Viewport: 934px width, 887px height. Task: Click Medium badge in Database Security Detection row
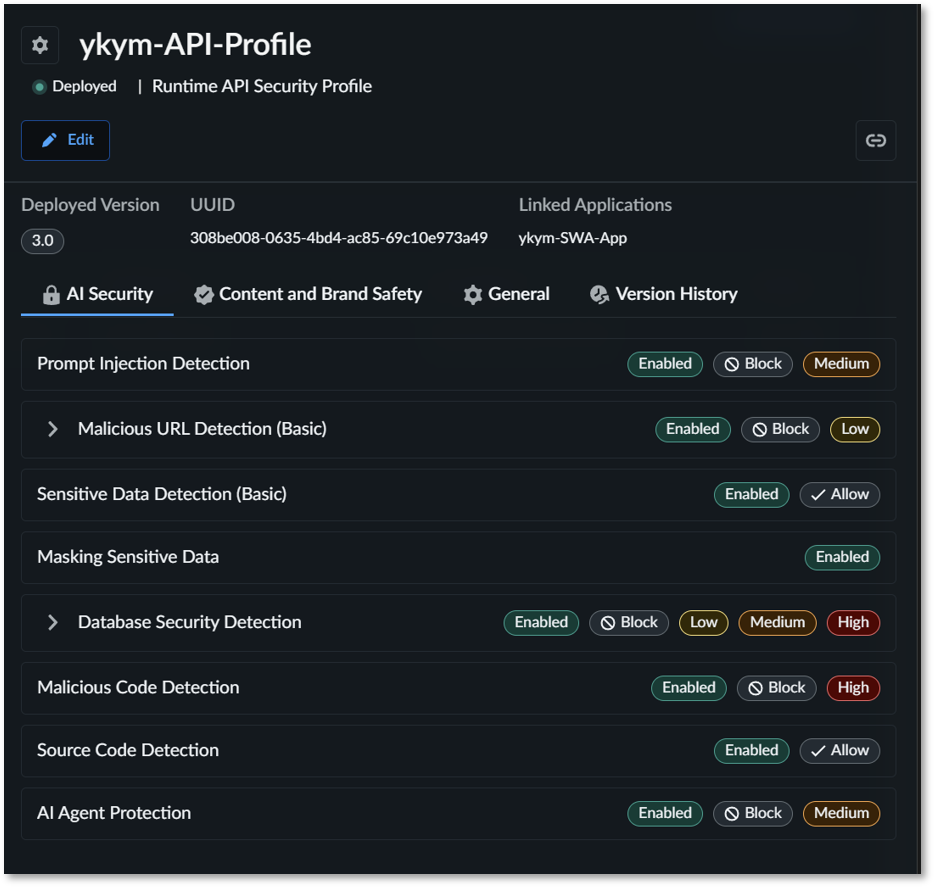pos(777,623)
